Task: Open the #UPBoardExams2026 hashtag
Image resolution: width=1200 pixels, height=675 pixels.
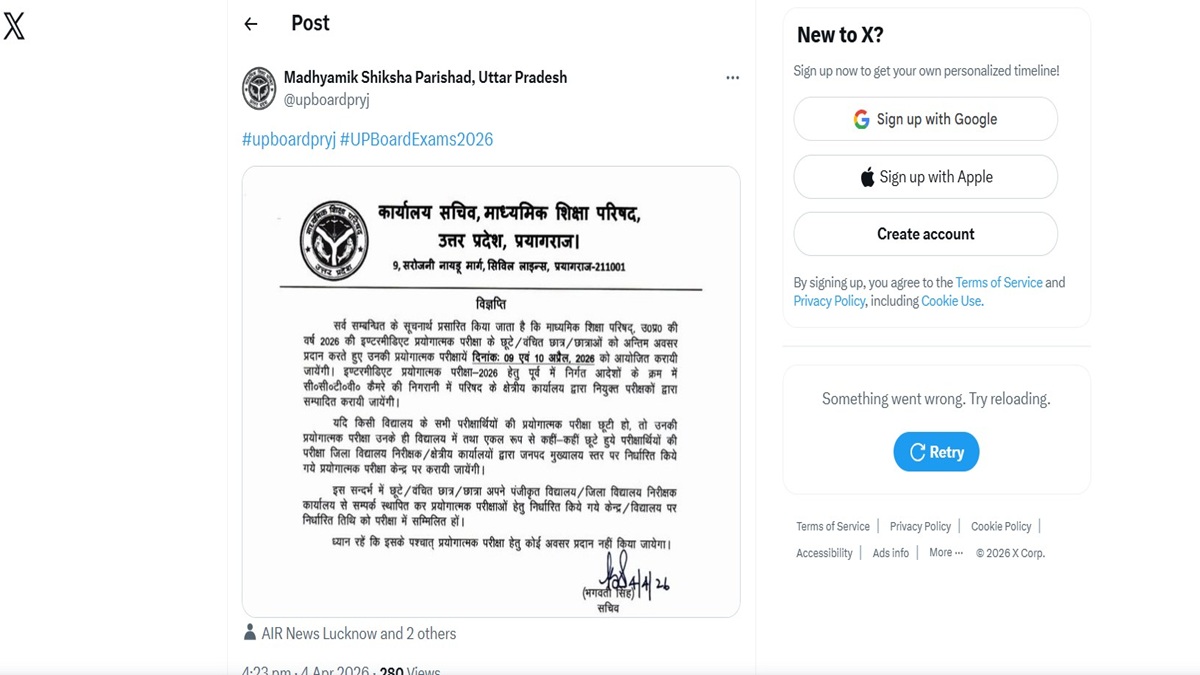Action: click(x=417, y=139)
